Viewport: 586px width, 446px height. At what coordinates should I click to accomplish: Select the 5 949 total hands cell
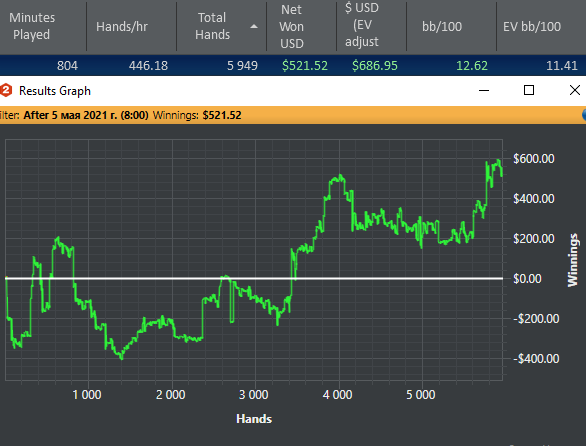242,66
